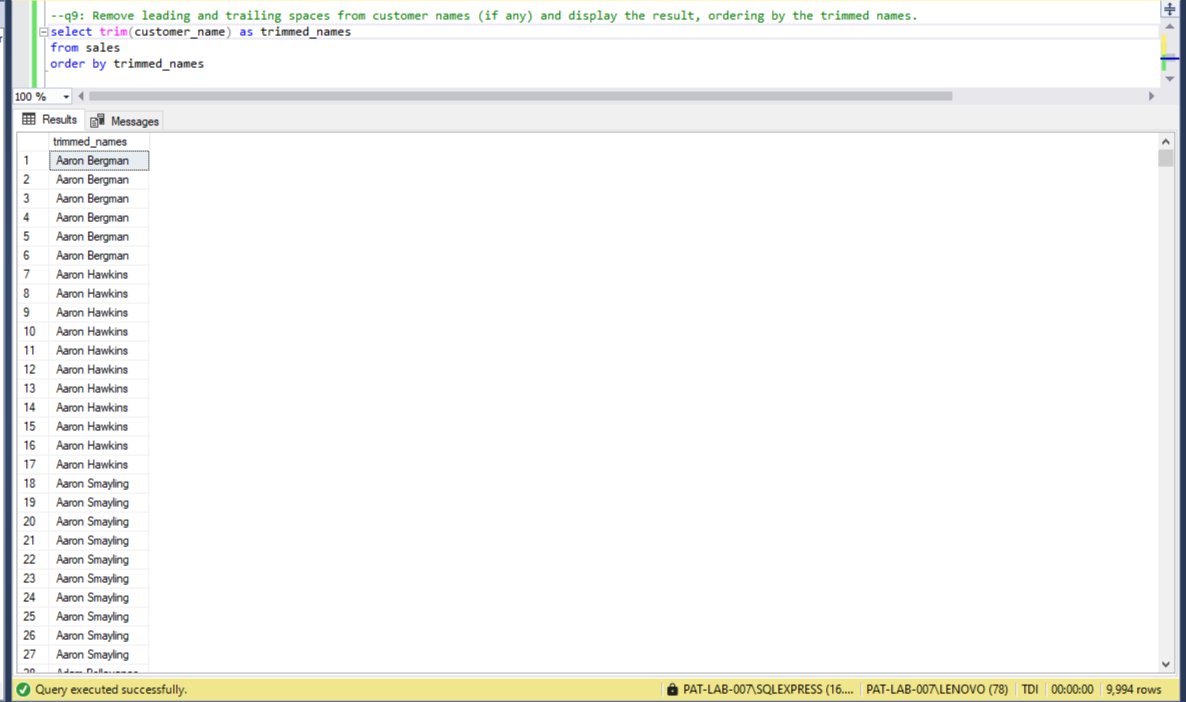Screen dimensions: 1186x702
Task: Click the server lock icon in status bar
Action: coord(672,689)
